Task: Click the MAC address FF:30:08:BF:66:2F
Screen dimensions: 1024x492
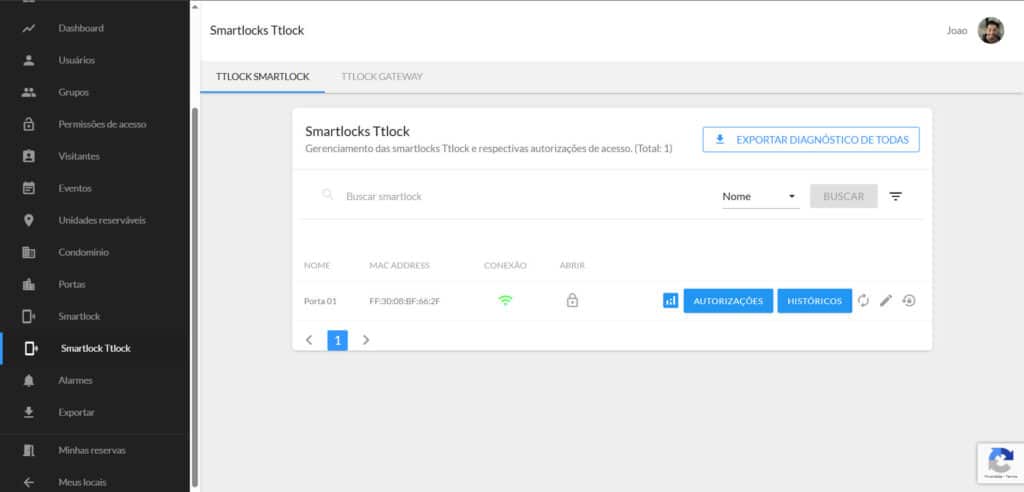Action: point(405,301)
